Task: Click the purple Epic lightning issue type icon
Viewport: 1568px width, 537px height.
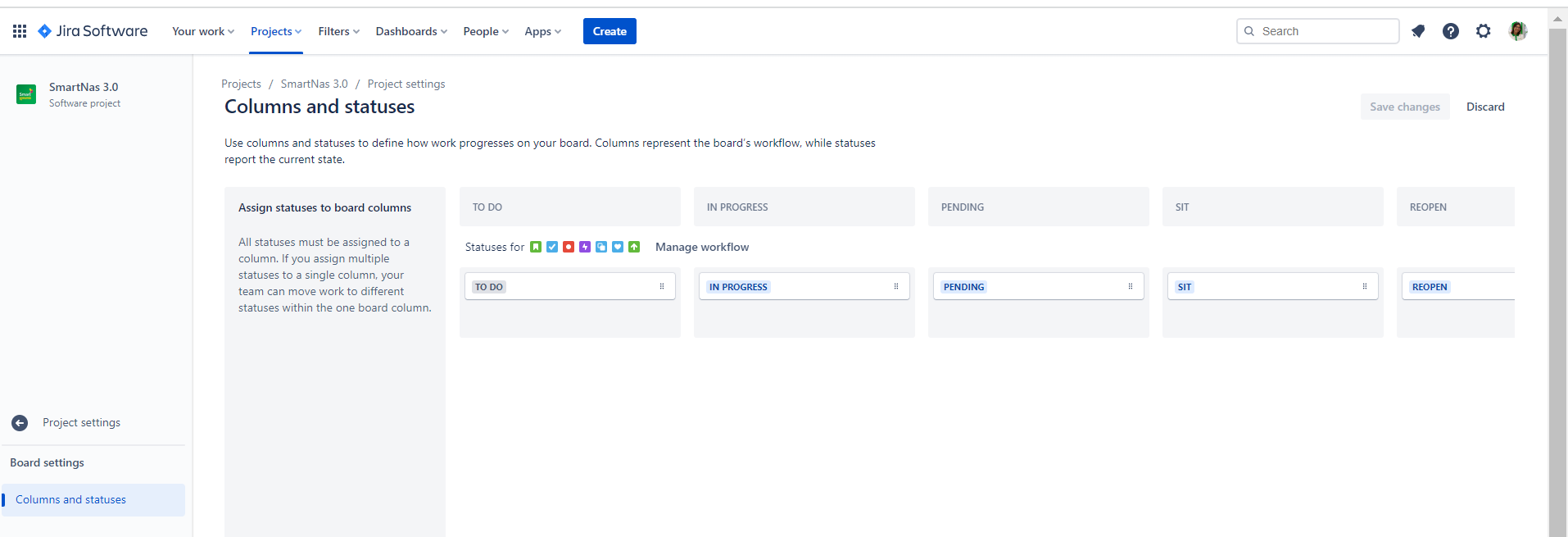Action: point(585,247)
